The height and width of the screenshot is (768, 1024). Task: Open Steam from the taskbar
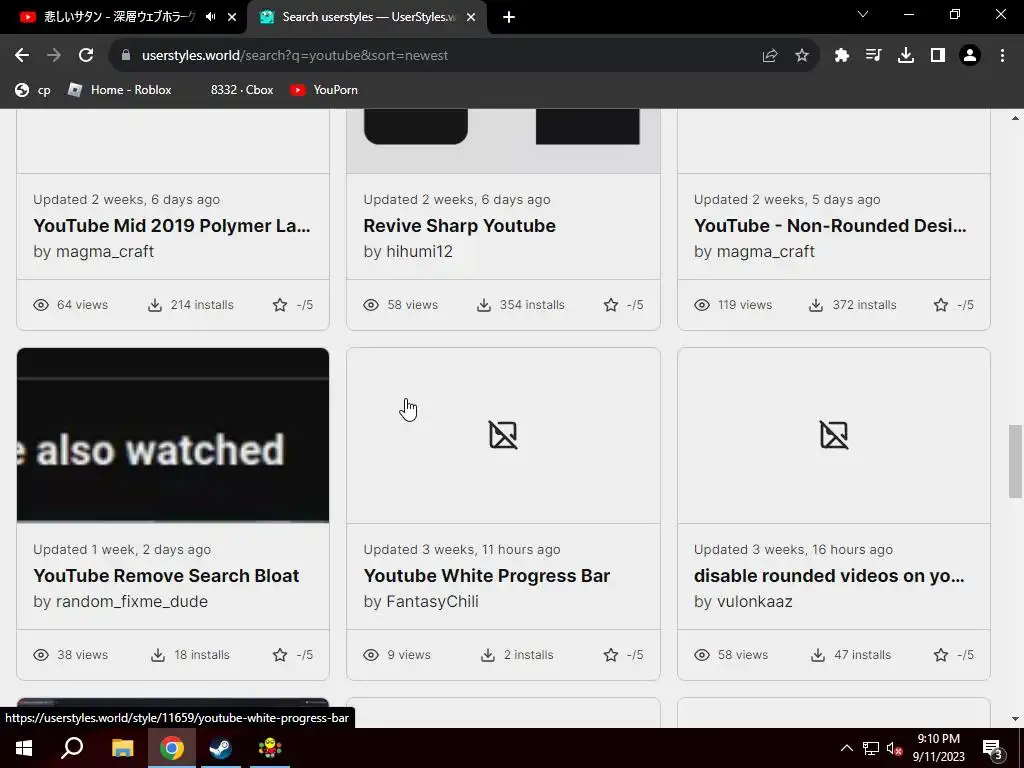tap(221, 748)
